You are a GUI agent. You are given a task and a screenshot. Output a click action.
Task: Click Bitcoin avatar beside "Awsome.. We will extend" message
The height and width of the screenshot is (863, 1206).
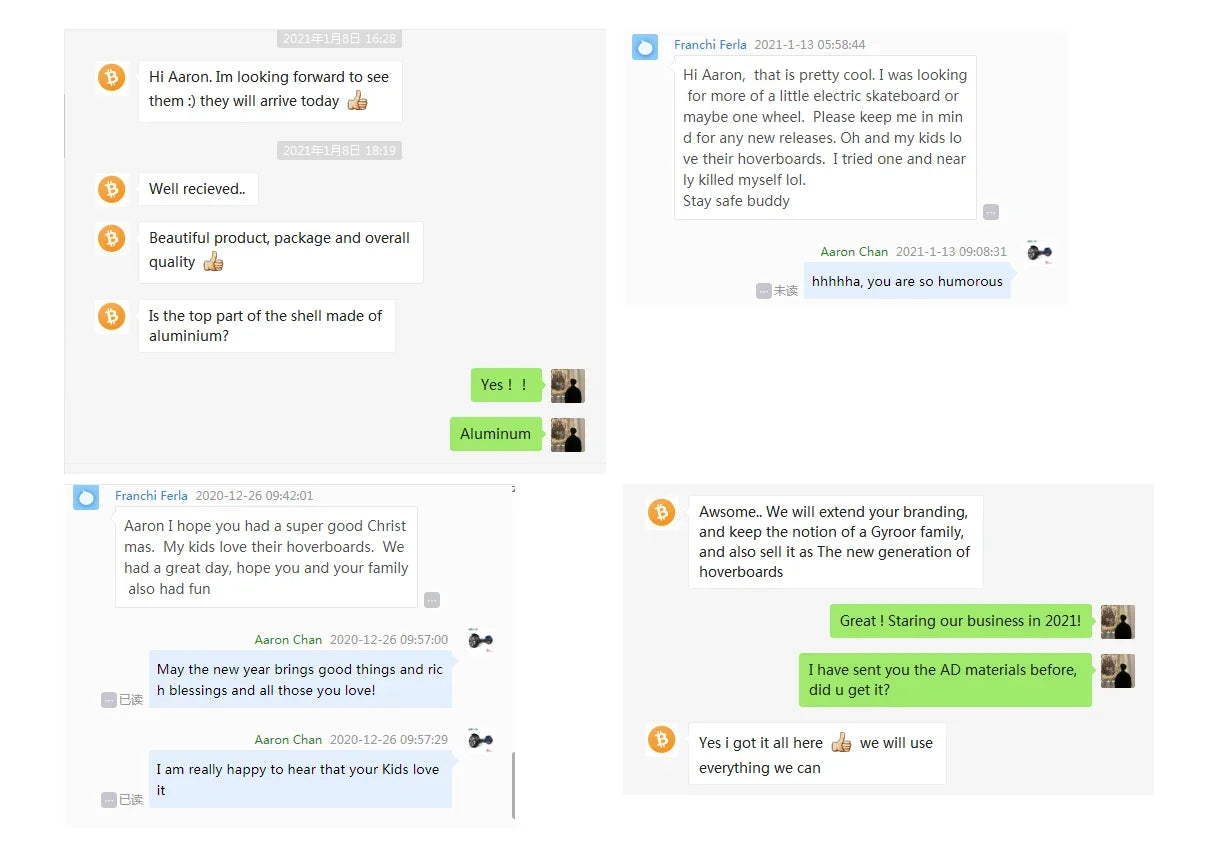click(x=661, y=513)
